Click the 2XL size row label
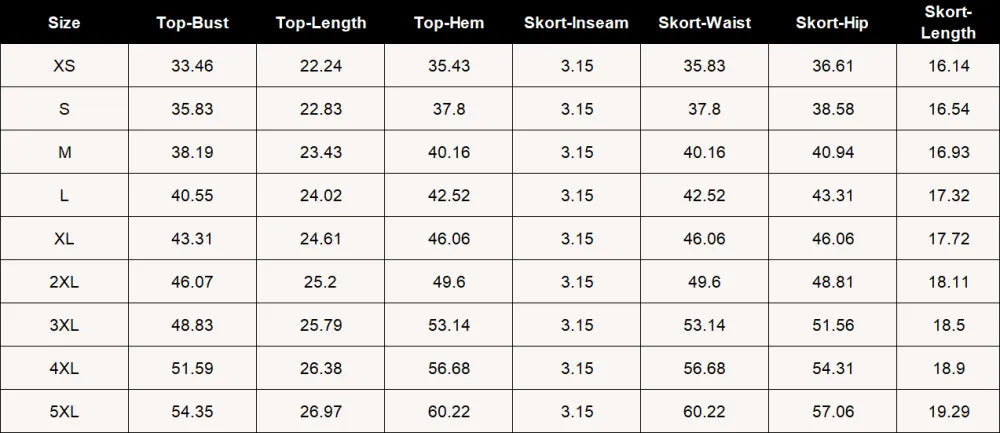This screenshot has width=1000, height=433. click(x=64, y=282)
